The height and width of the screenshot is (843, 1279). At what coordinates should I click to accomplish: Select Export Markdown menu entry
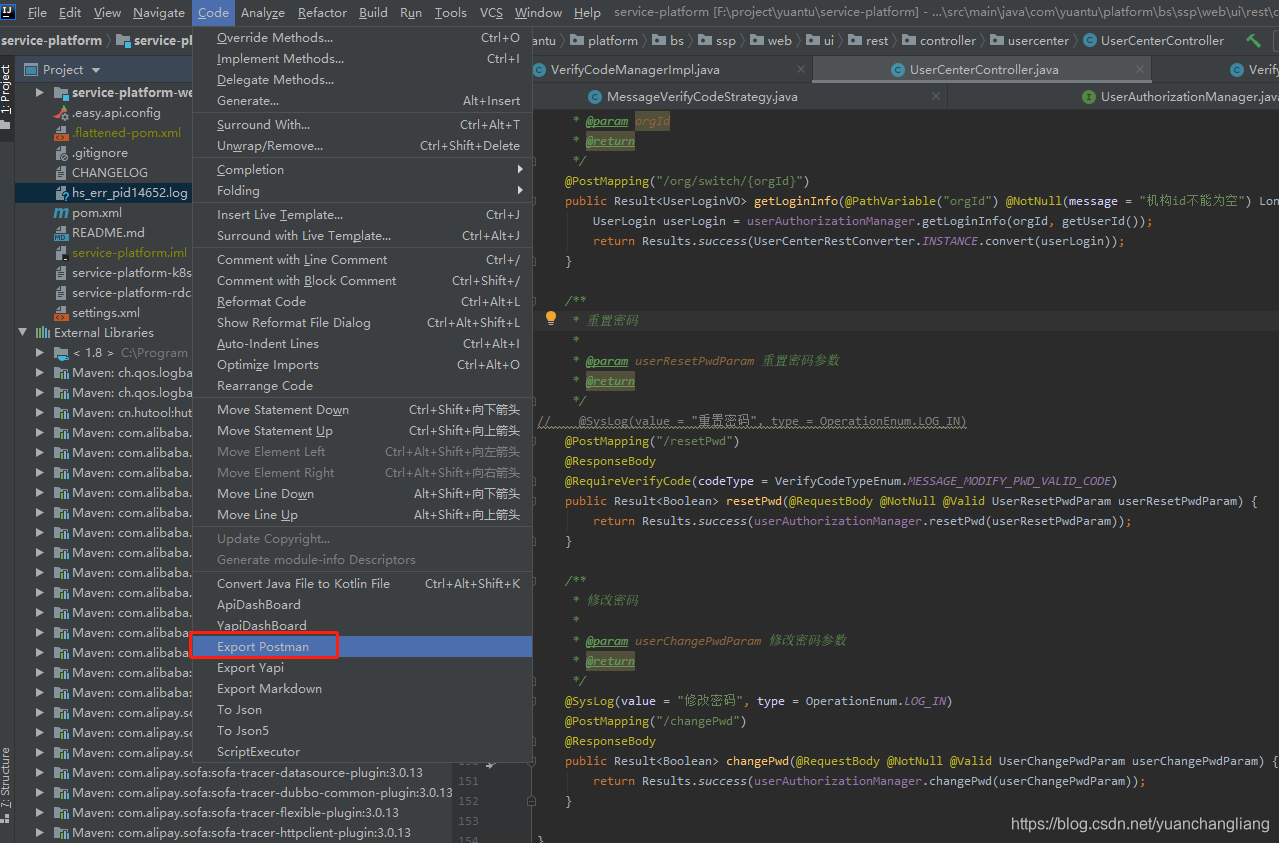point(362,689)
